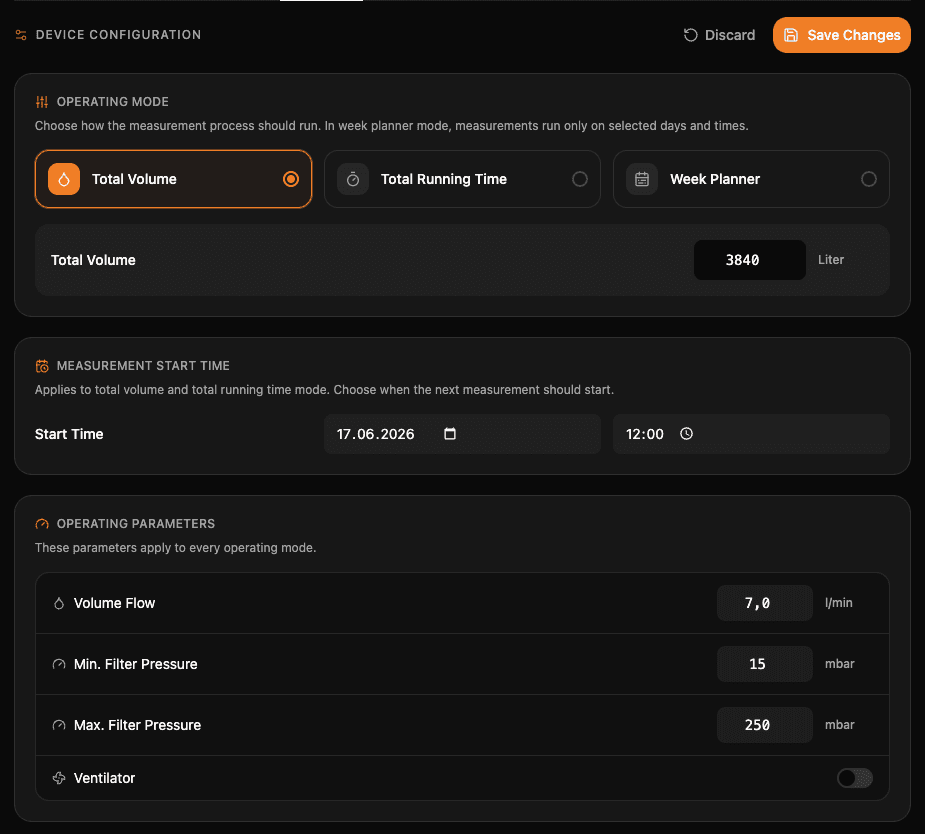The image size is (925, 834).
Task: Click the stopwatch Total Running Time icon
Action: (353, 179)
